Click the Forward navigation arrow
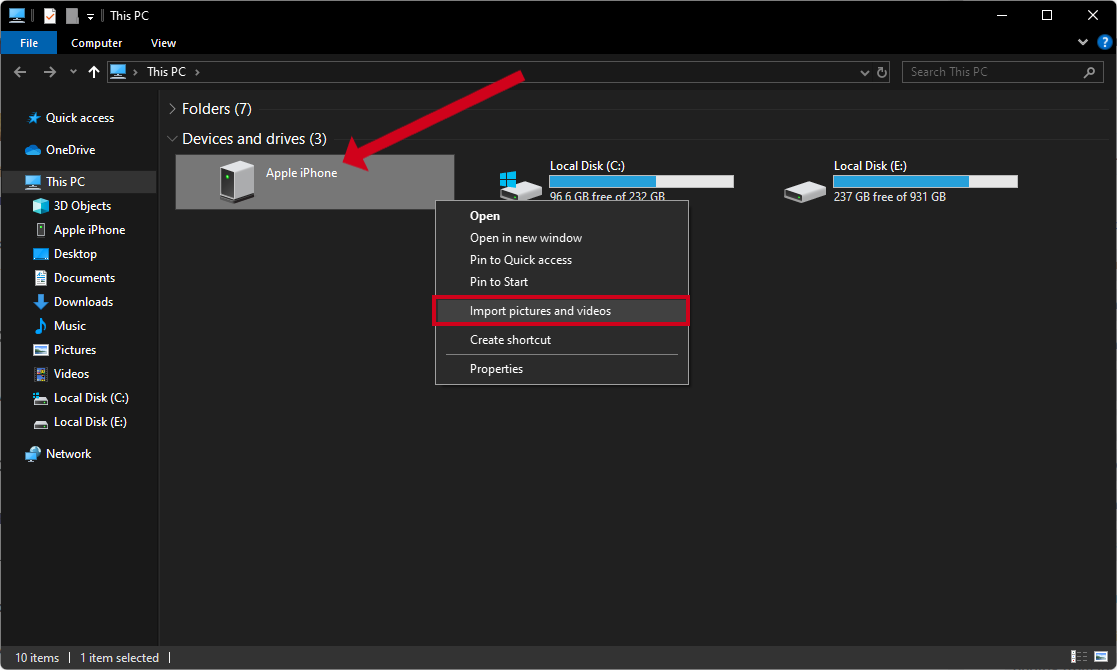 pyautogui.click(x=49, y=72)
